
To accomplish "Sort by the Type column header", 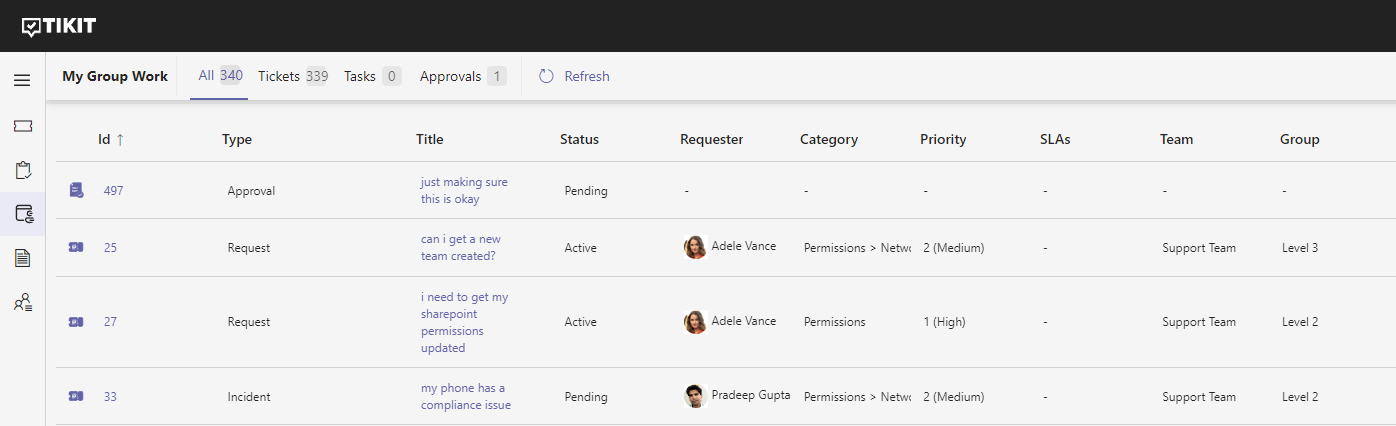I will click(x=237, y=140).
